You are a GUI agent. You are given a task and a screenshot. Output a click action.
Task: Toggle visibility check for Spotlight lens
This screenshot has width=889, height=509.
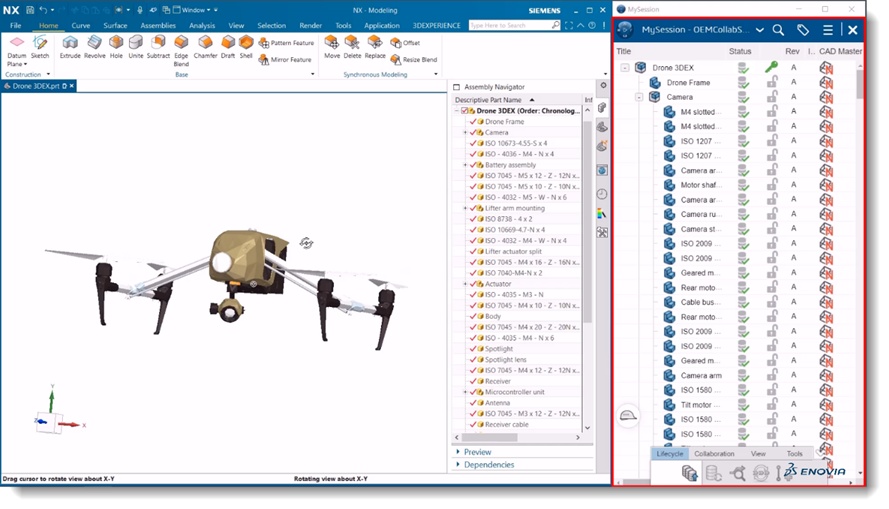473,359
